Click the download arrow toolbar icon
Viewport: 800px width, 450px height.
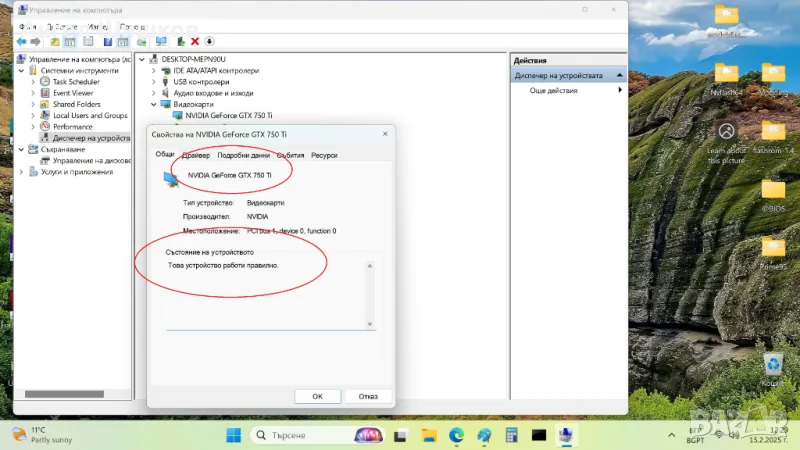click(210, 42)
